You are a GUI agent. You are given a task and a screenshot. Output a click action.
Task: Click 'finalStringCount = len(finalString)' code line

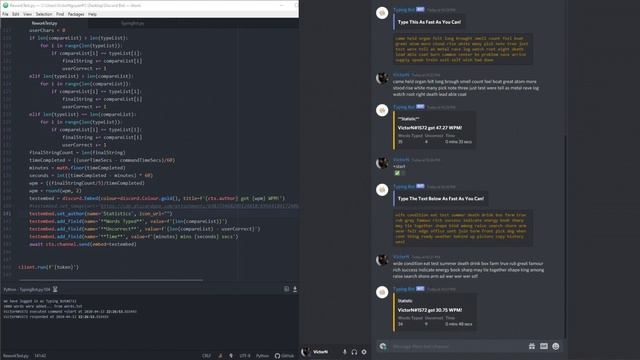pos(77,152)
